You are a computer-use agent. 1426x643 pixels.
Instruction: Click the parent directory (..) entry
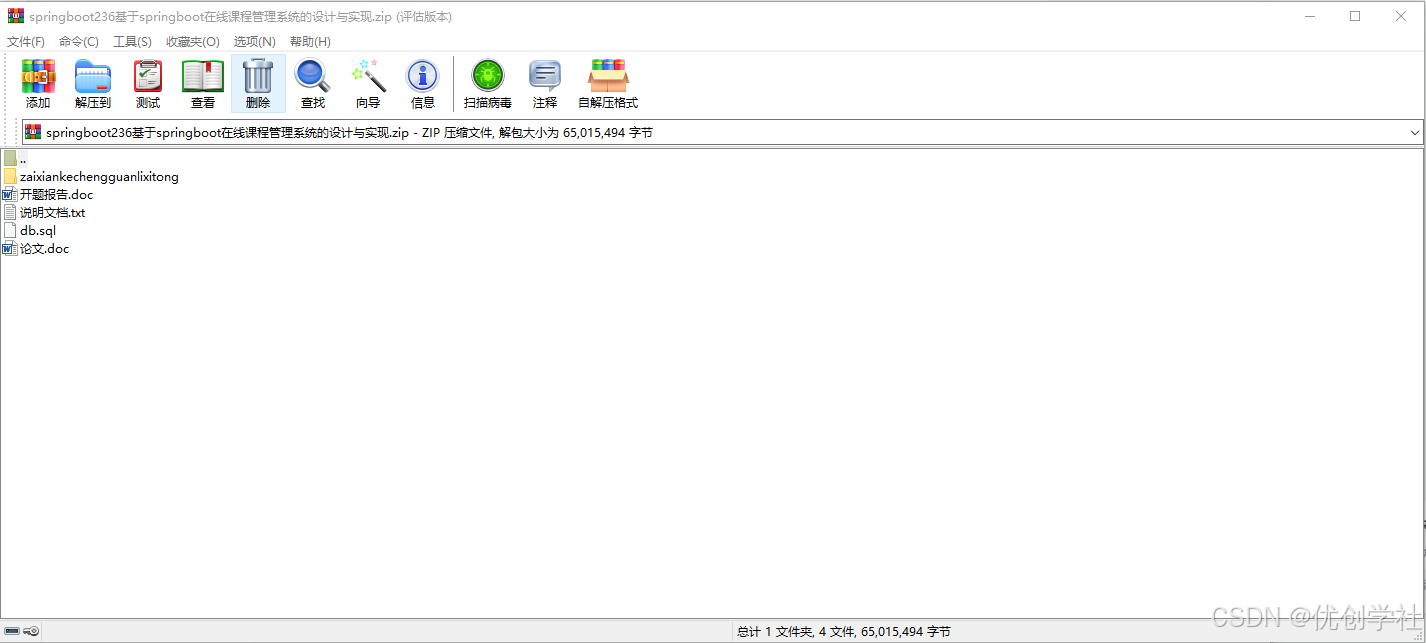point(20,158)
